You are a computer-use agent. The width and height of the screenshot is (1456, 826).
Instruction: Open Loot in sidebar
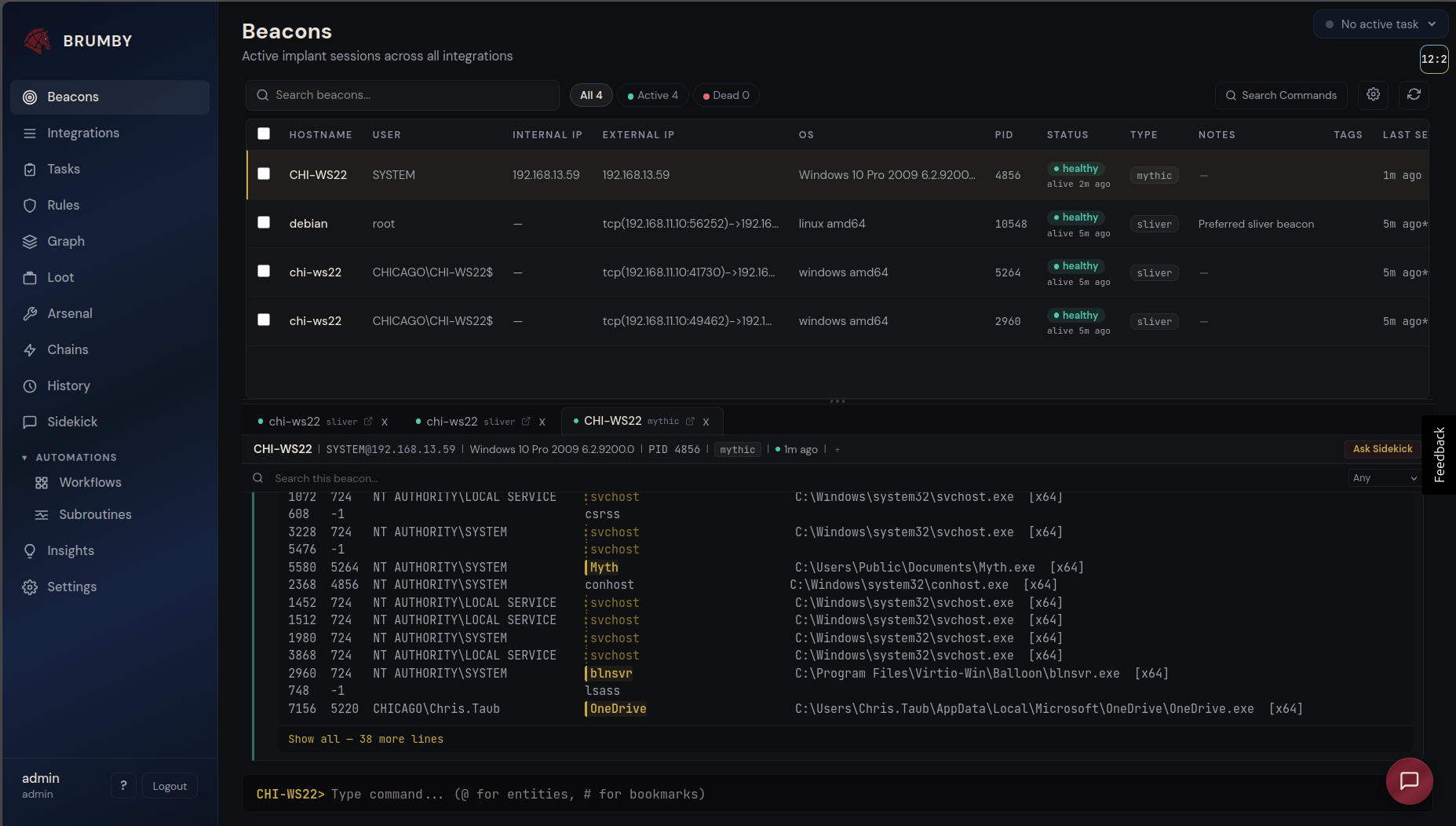(110, 278)
